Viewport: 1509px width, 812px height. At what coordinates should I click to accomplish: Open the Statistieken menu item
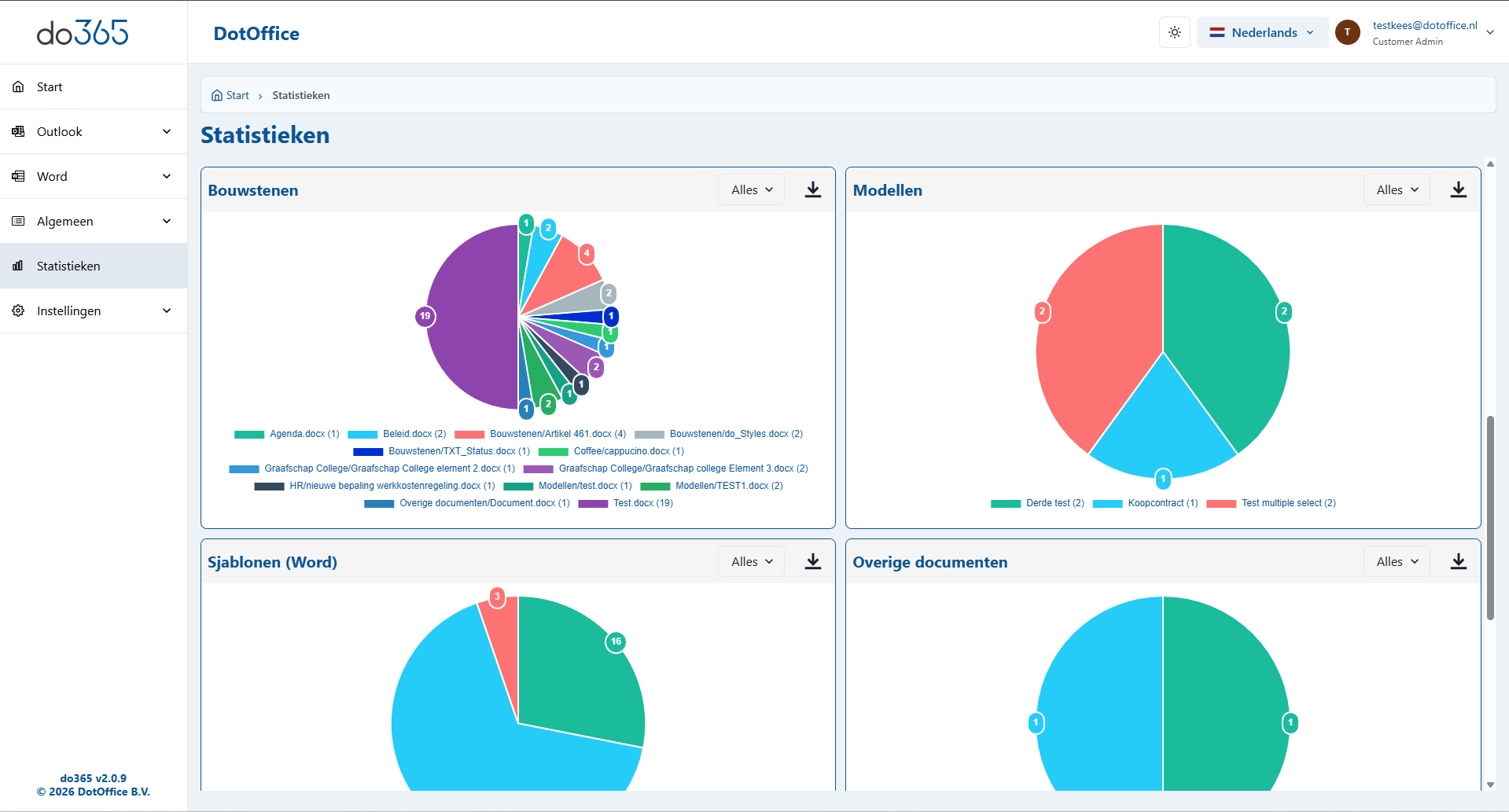click(x=68, y=266)
